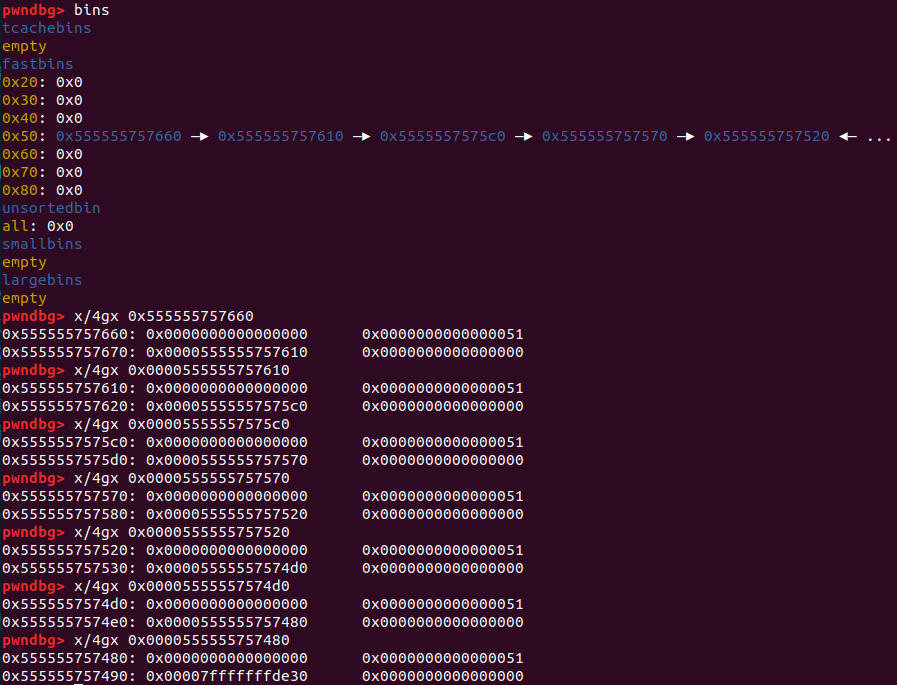Image resolution: width=897 pixels, height=685 pixels.
Task: Click the 'unsortedbin' heading
Action: point(51,208)
